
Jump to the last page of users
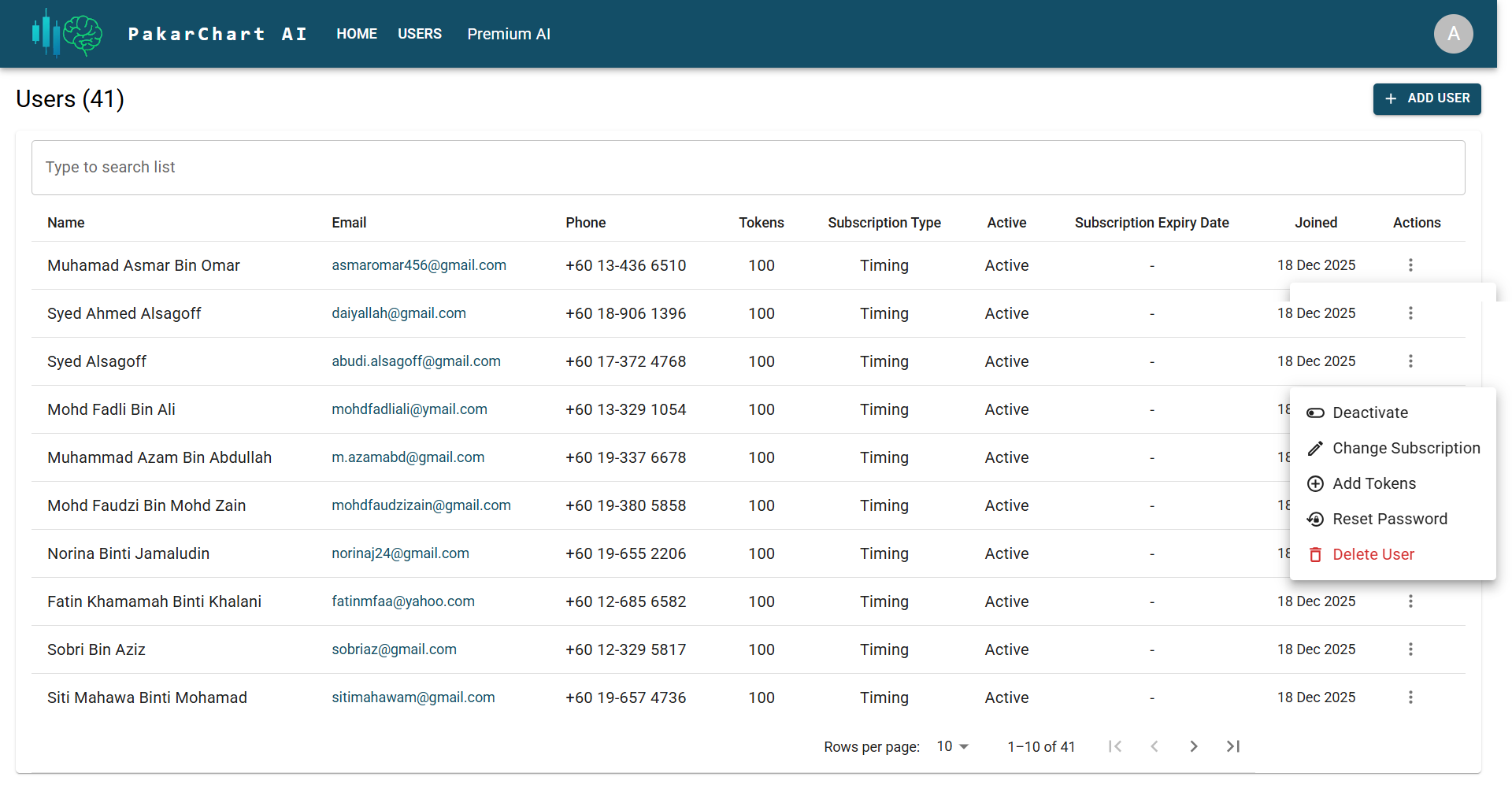pyautogui.click(x=1232, y=746)
